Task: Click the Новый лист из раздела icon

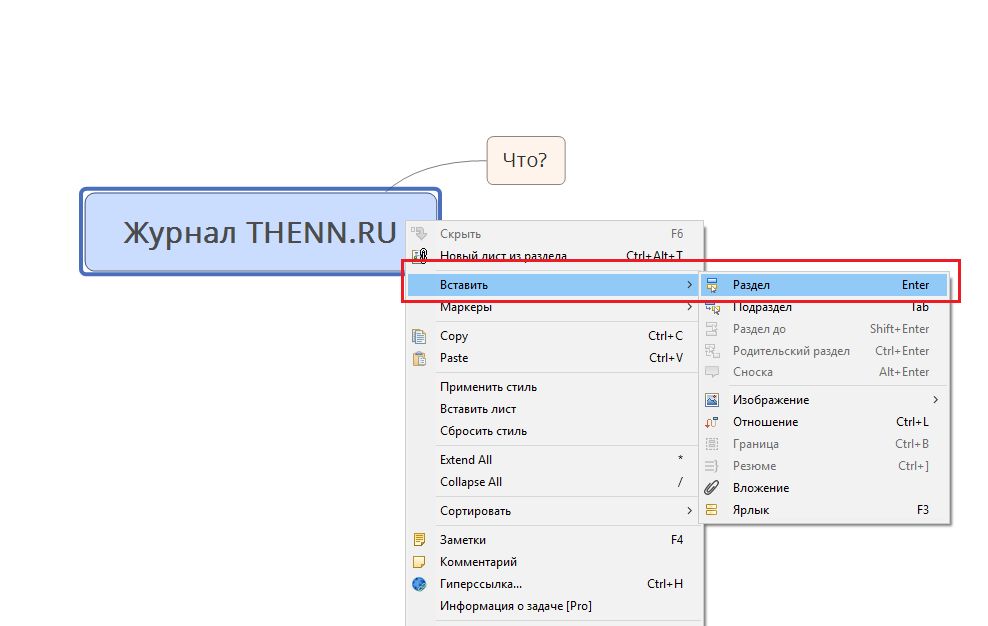Action: [x=419, y=255]
